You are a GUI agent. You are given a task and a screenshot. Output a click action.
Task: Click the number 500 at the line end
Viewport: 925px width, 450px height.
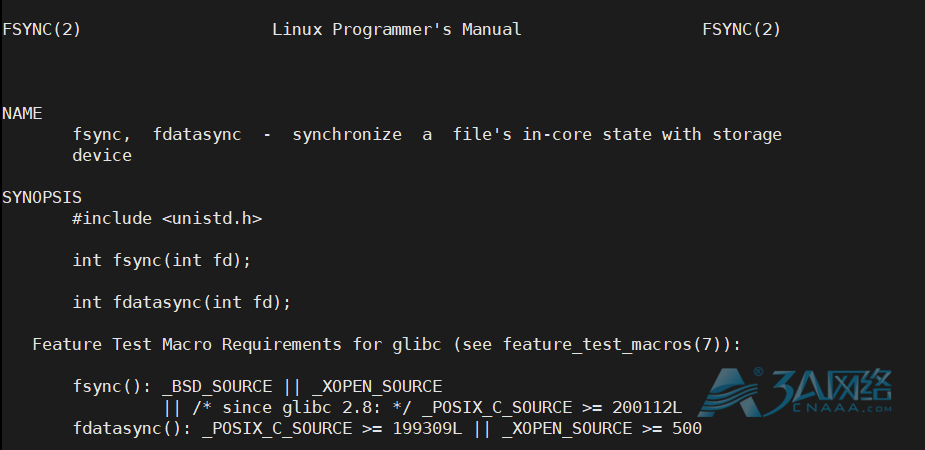pyautogui.click(x=687, y=428)
